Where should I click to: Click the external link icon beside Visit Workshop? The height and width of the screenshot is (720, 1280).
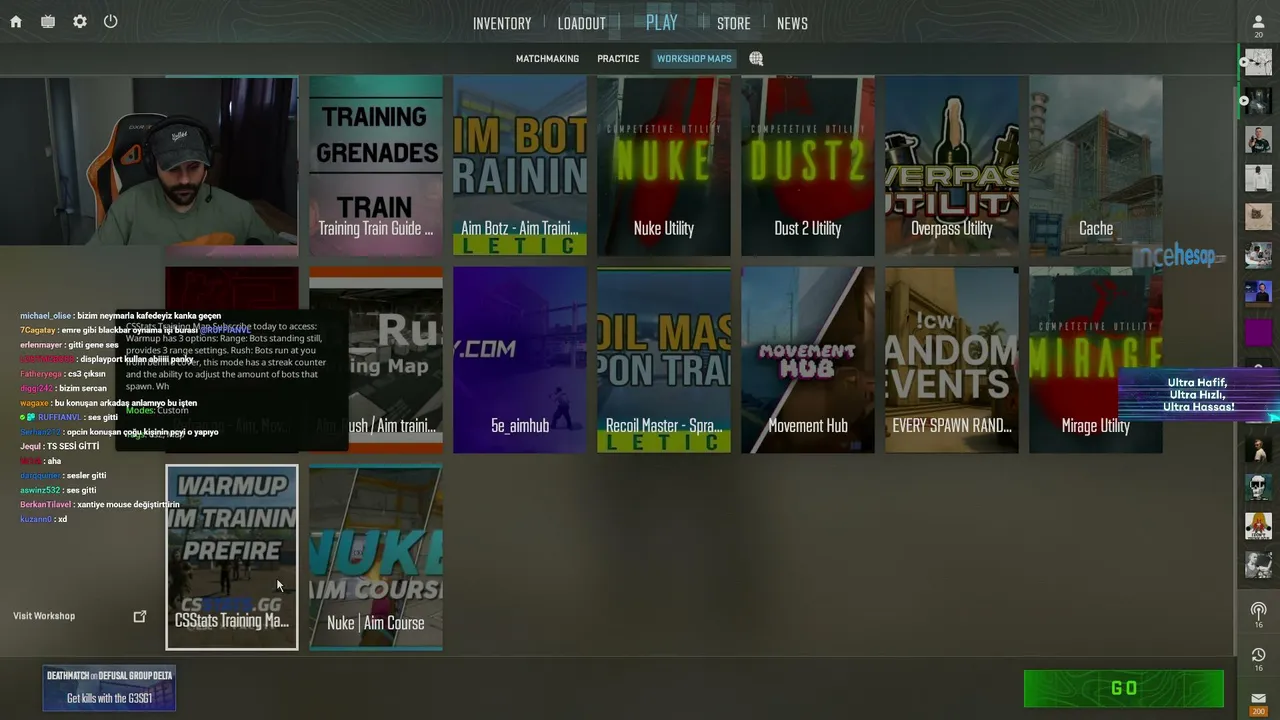pos(140,616)
